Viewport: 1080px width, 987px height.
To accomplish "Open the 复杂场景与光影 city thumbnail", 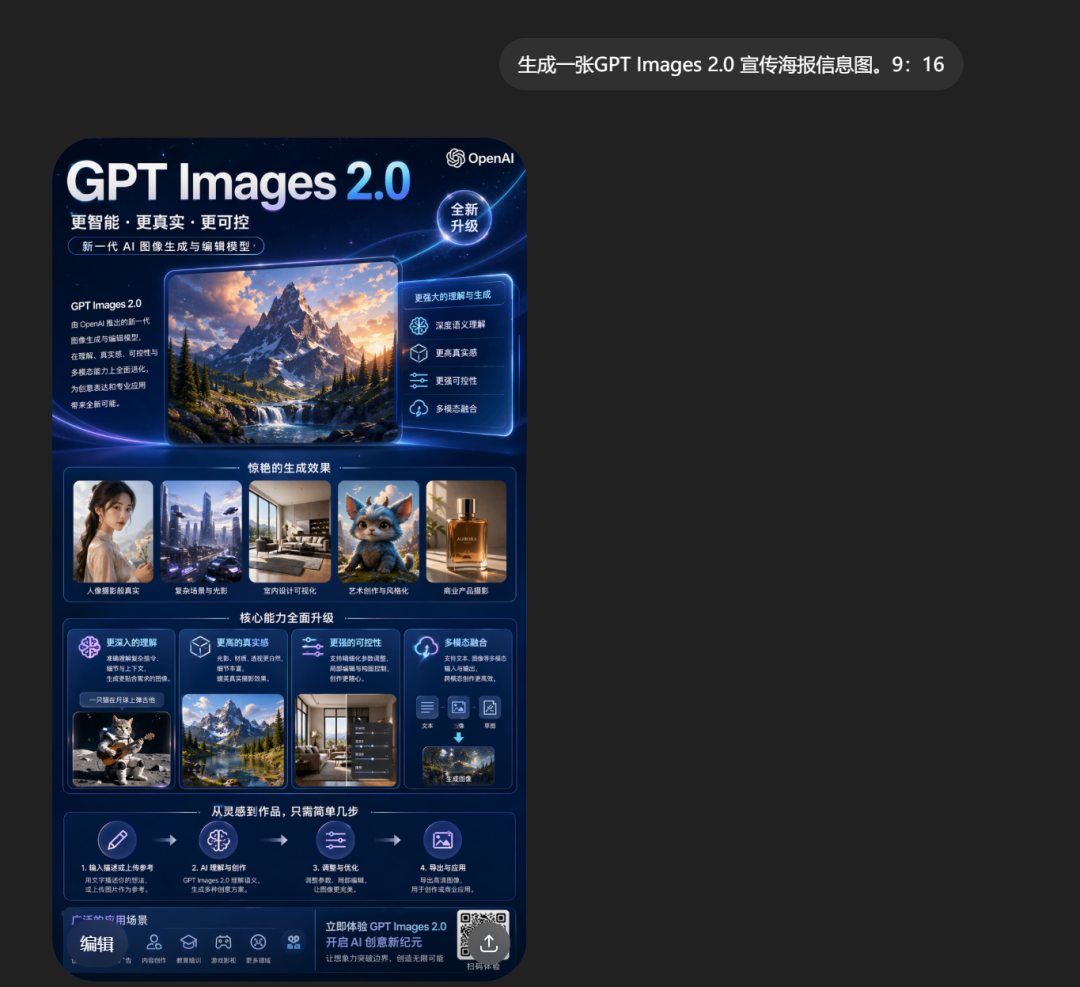I will (x=201, y=531).
